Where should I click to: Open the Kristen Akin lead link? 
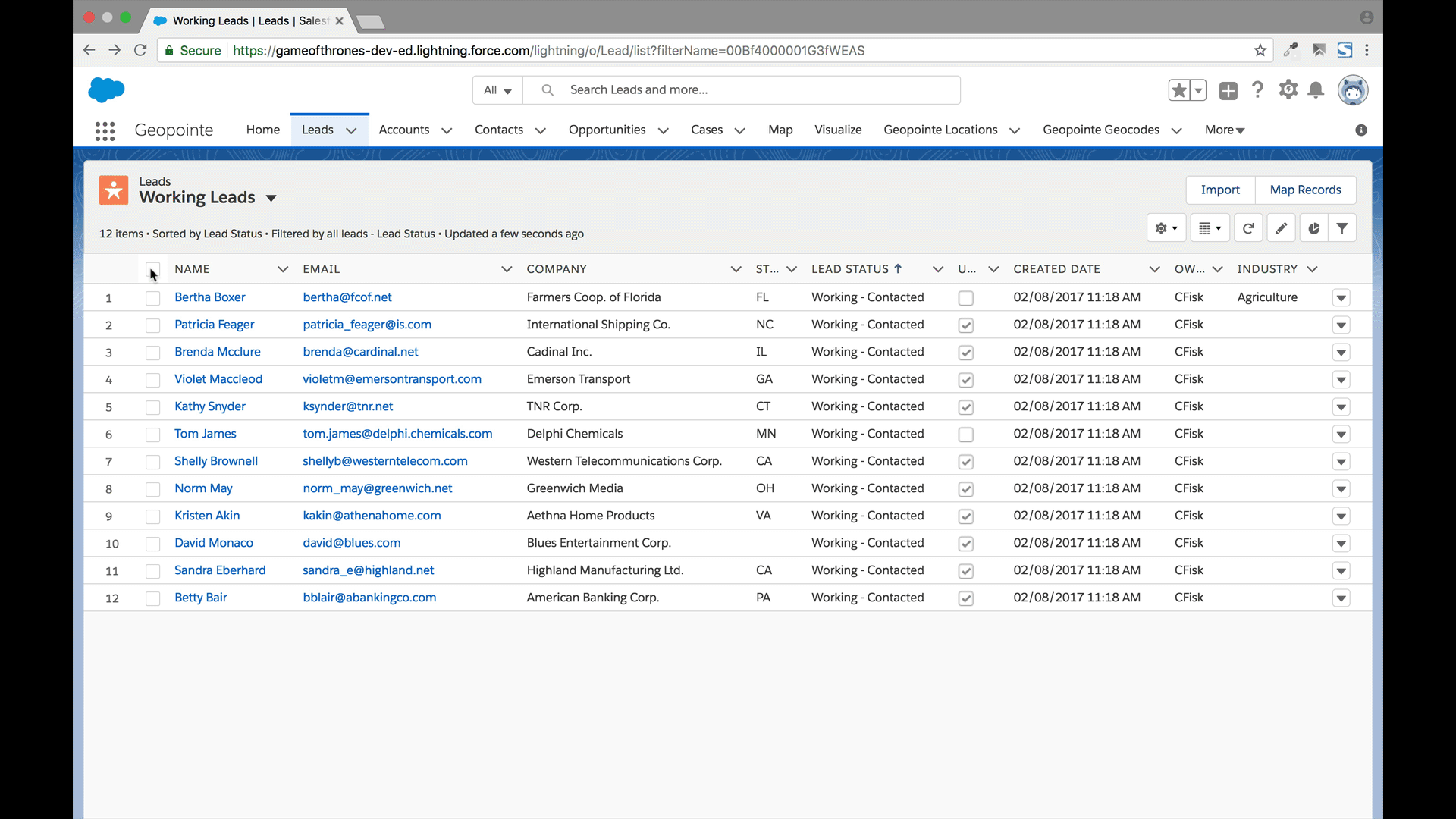(207, 516)
